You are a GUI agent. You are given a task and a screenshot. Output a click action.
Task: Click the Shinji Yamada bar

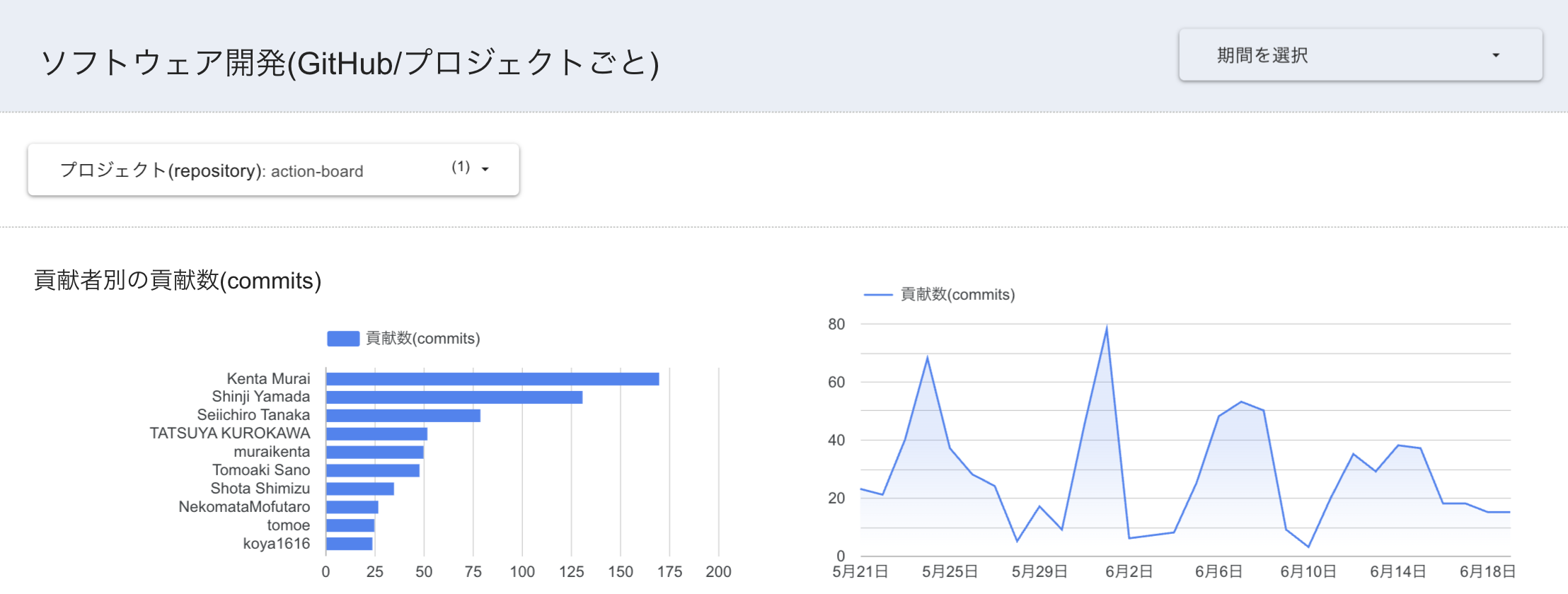click(454, 397)
